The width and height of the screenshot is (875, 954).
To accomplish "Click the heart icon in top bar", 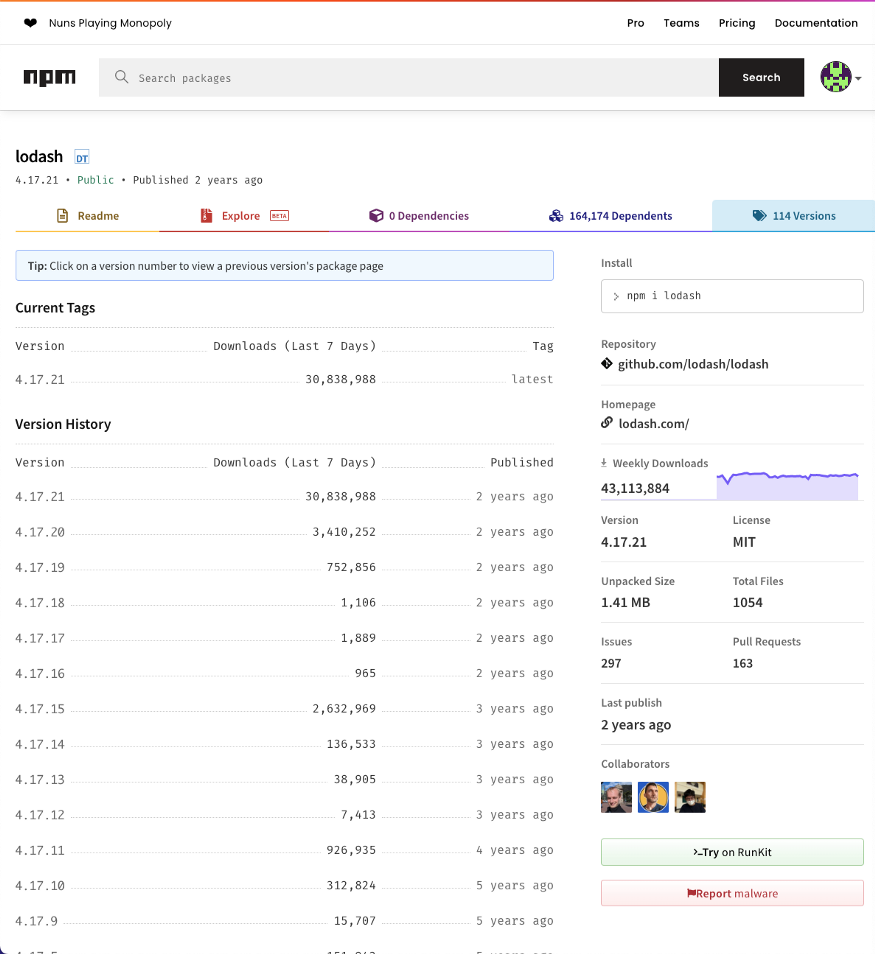I will [x=30, y=23].
